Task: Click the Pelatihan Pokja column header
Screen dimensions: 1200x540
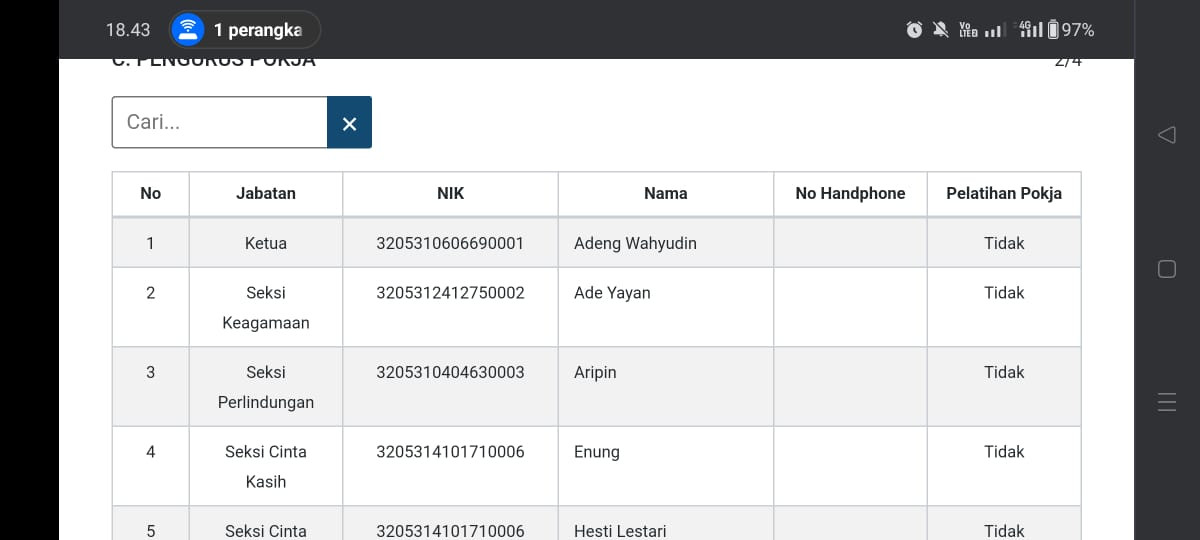Action: pyautogui.click(x=1003, y=194)
